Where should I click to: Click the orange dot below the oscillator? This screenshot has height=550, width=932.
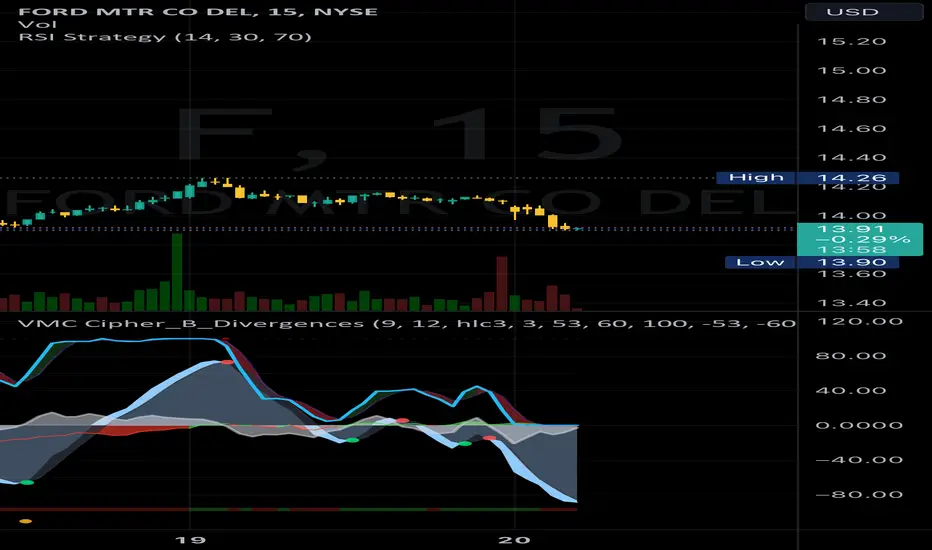[x=26, y=521]
